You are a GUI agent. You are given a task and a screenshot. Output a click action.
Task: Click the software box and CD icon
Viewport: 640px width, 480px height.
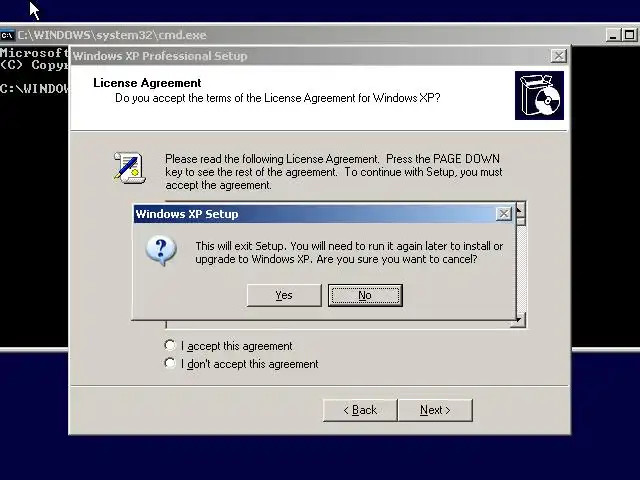(539, 96)
